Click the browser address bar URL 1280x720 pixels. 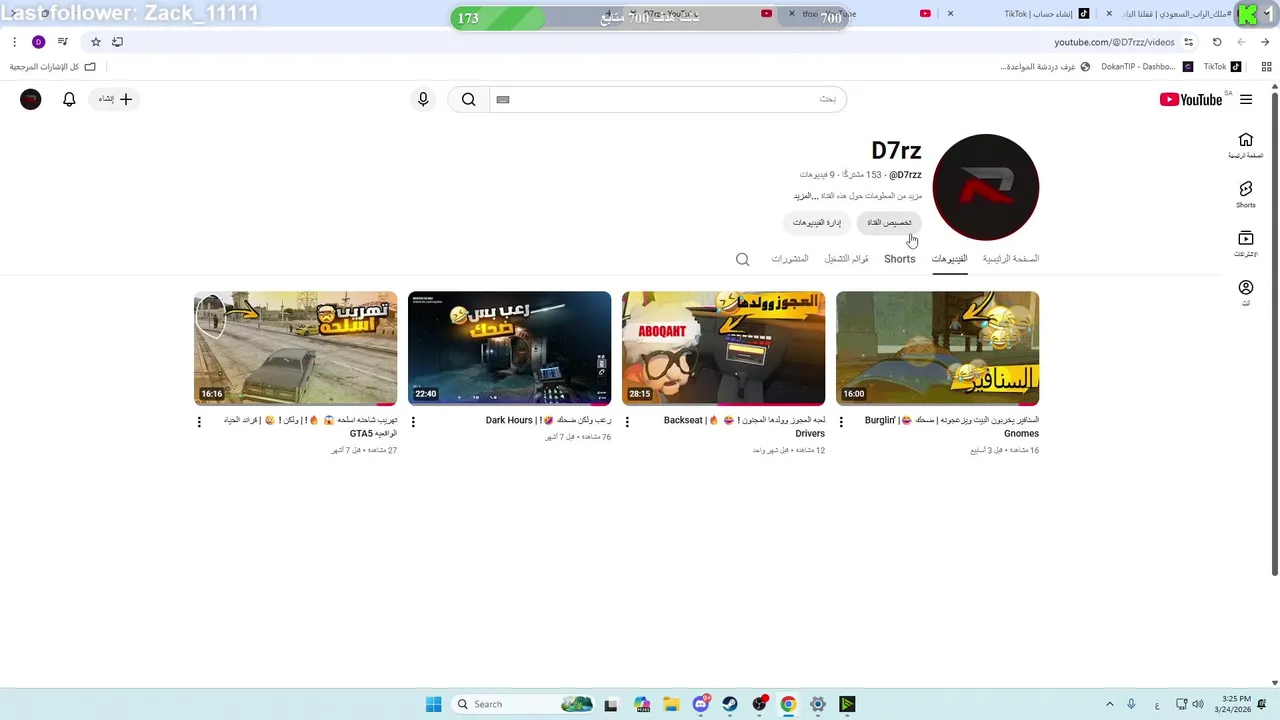[x=1114, y=42]
